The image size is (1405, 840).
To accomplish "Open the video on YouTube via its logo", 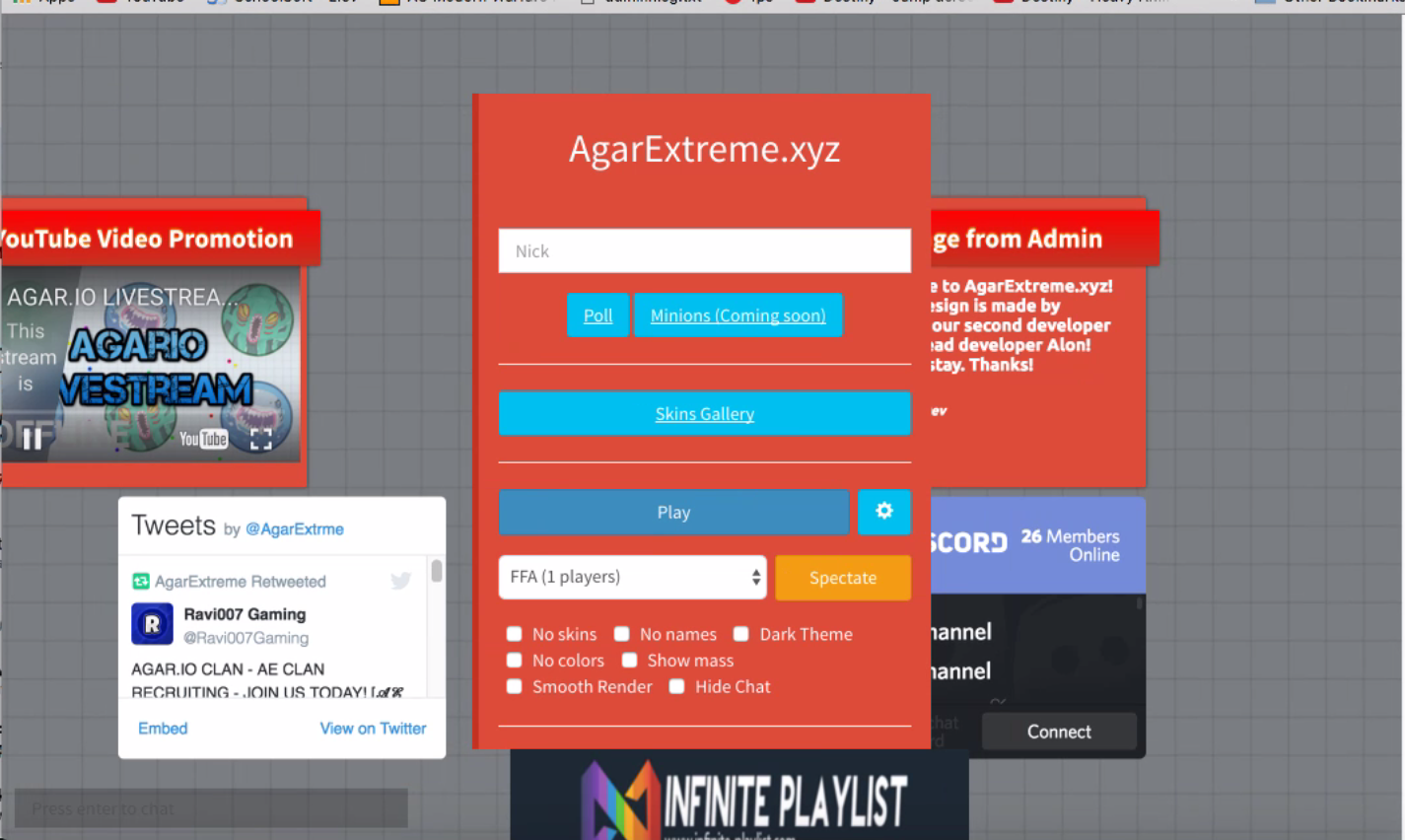I will (x=203, y=439).
